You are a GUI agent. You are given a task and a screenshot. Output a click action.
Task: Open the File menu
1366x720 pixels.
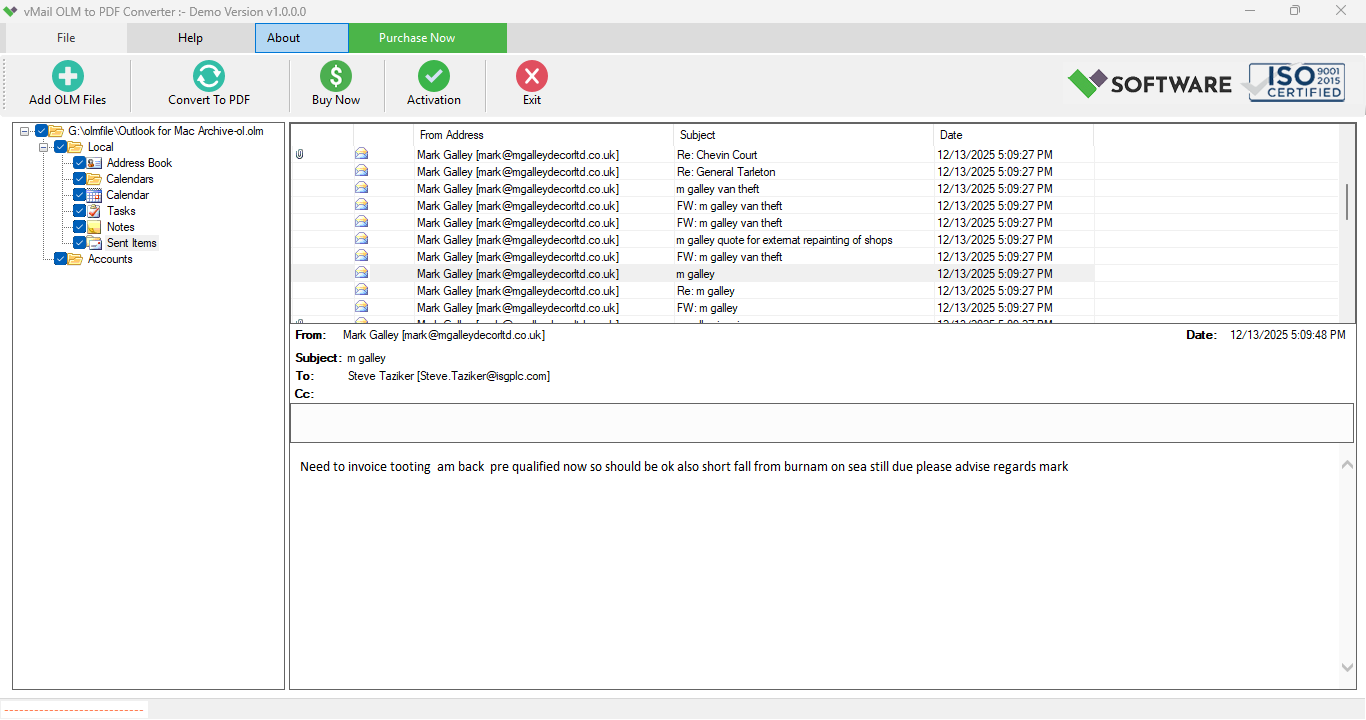click(x=65, y=37)
